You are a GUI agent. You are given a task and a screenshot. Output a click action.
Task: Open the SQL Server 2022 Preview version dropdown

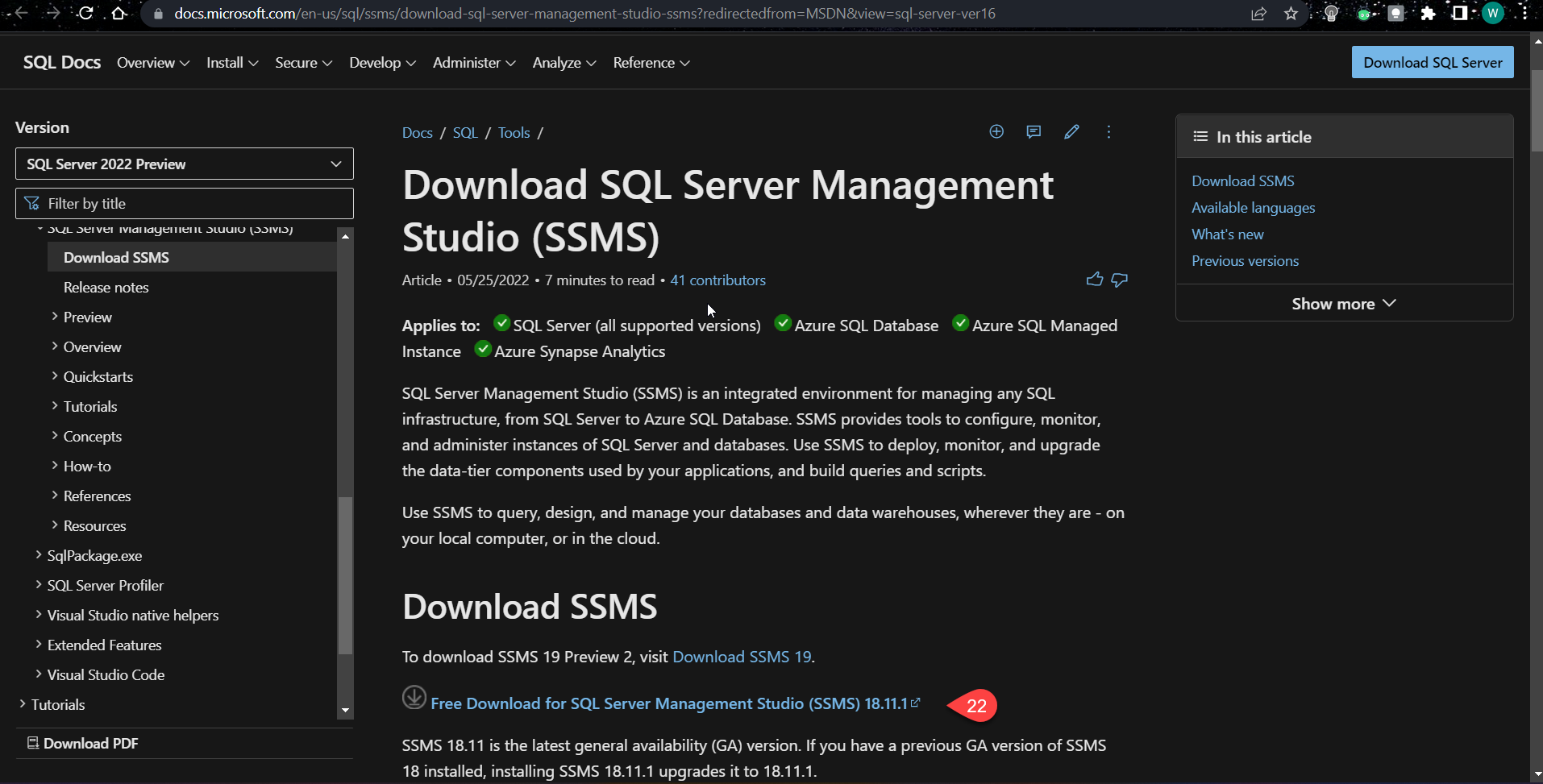click(x=185, y=164)
